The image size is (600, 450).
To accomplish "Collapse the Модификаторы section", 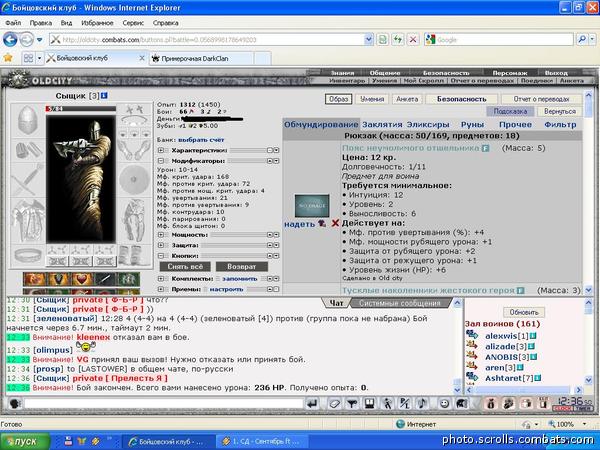I will 161,161.
